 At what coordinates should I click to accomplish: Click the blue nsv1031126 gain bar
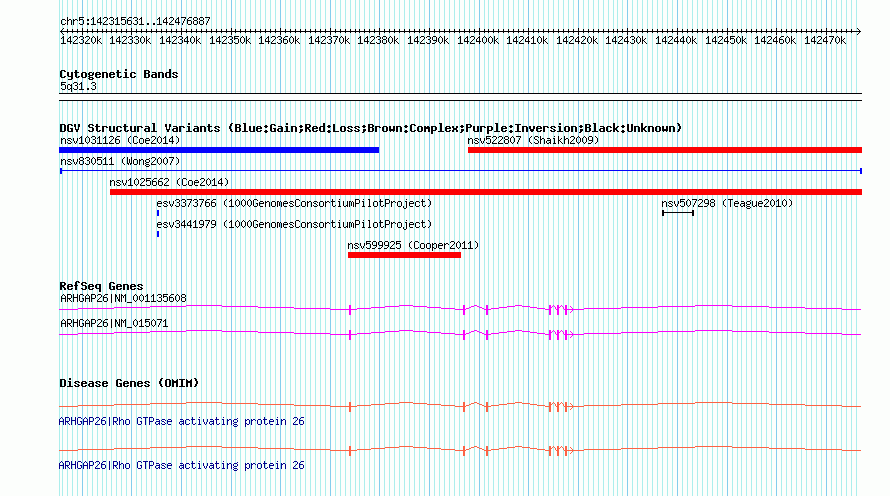219,150
